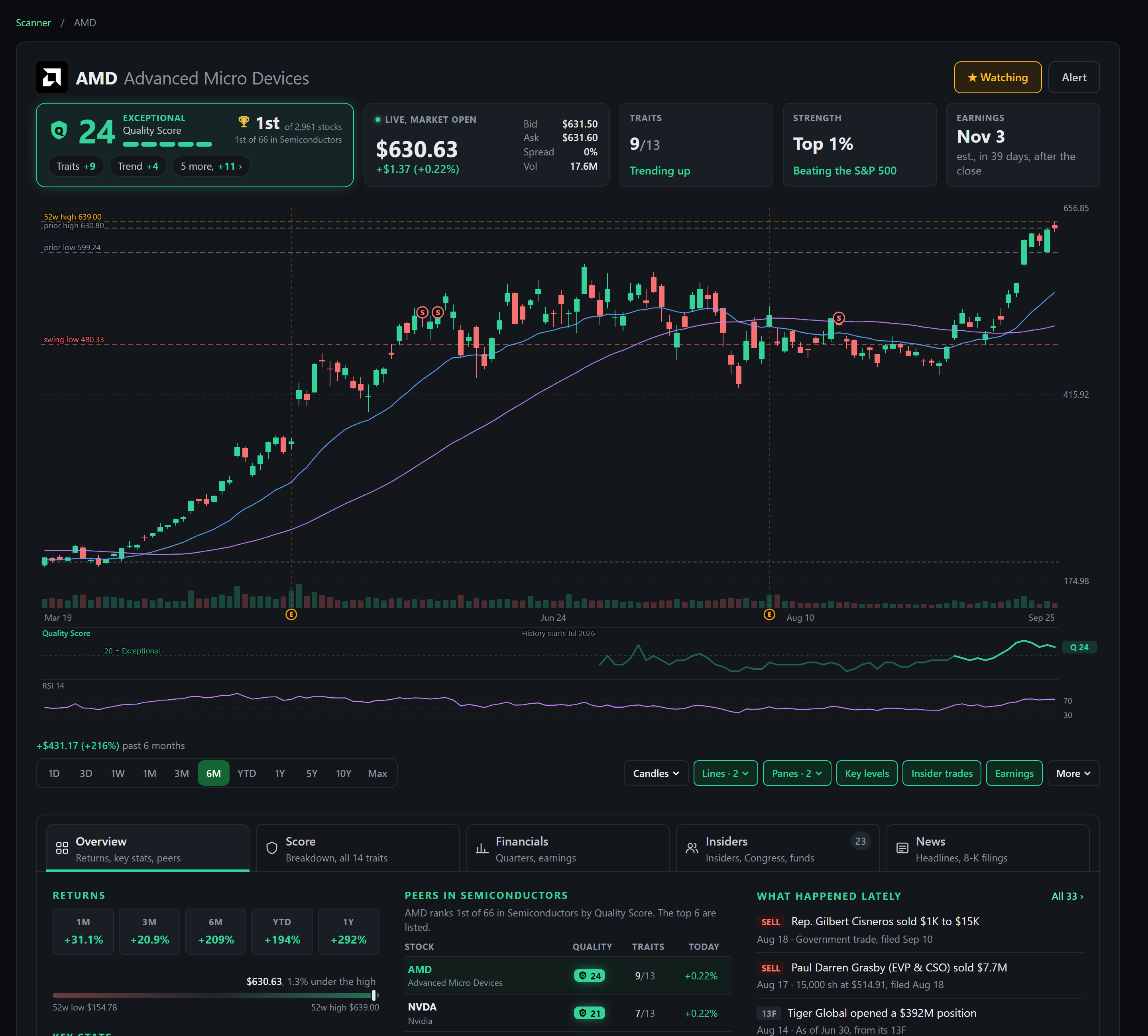Switch to the Insiders tab
The image size is (1148, 1036).
778,848
